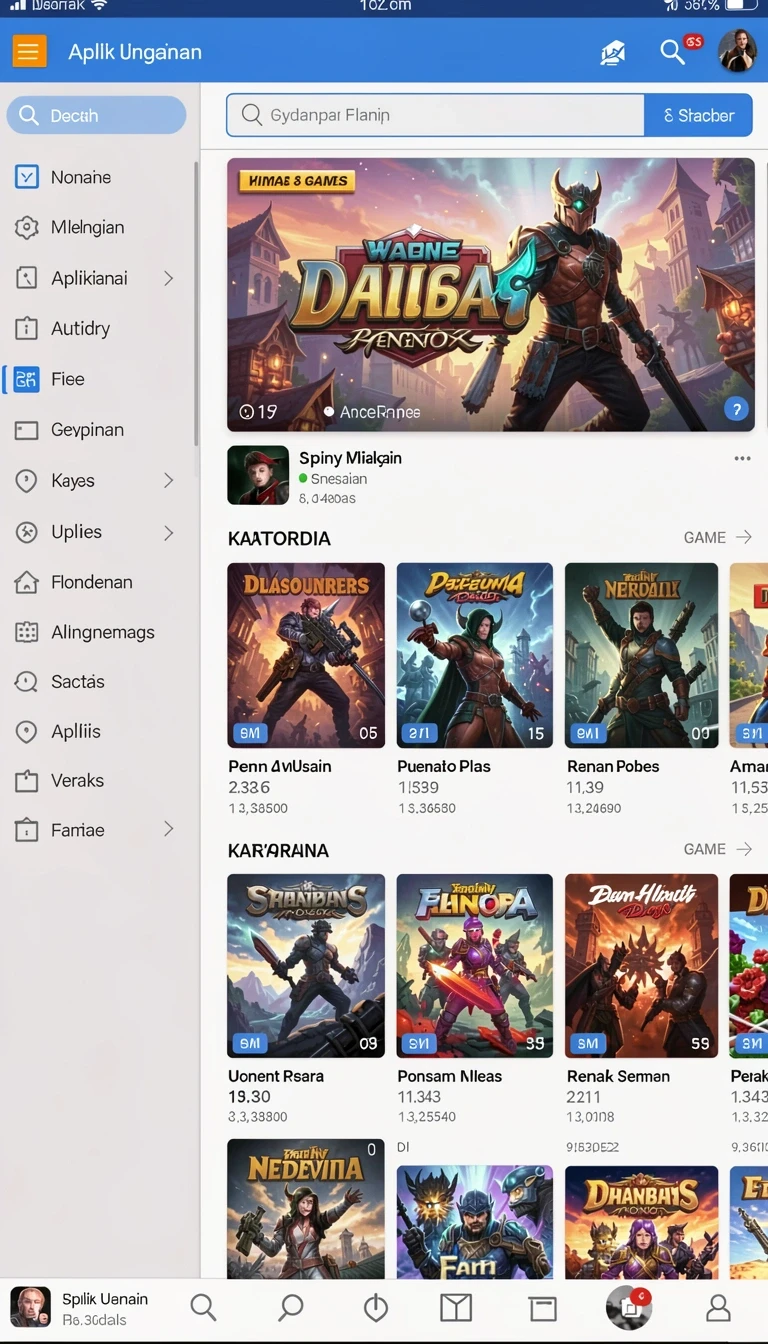
Task: Tap the power icon in bottom bar
Action: point(376,1308)
